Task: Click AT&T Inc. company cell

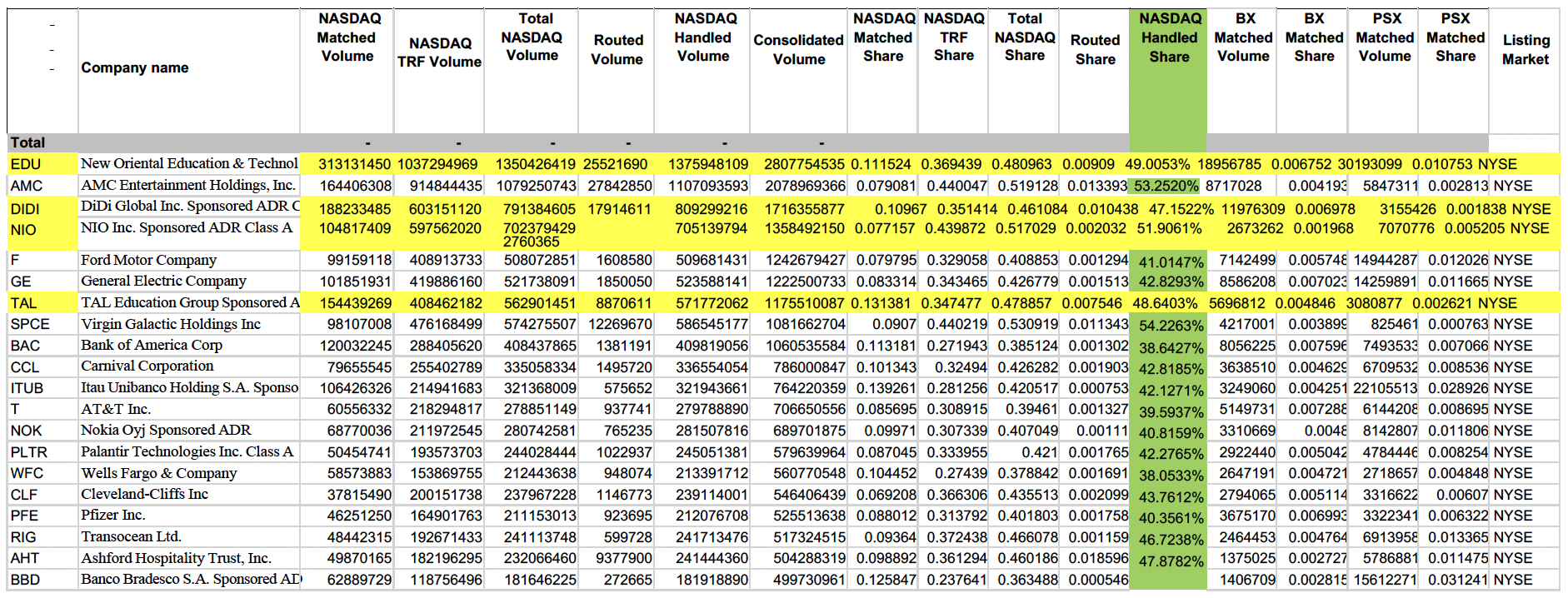Action: [x=116, y=409]
